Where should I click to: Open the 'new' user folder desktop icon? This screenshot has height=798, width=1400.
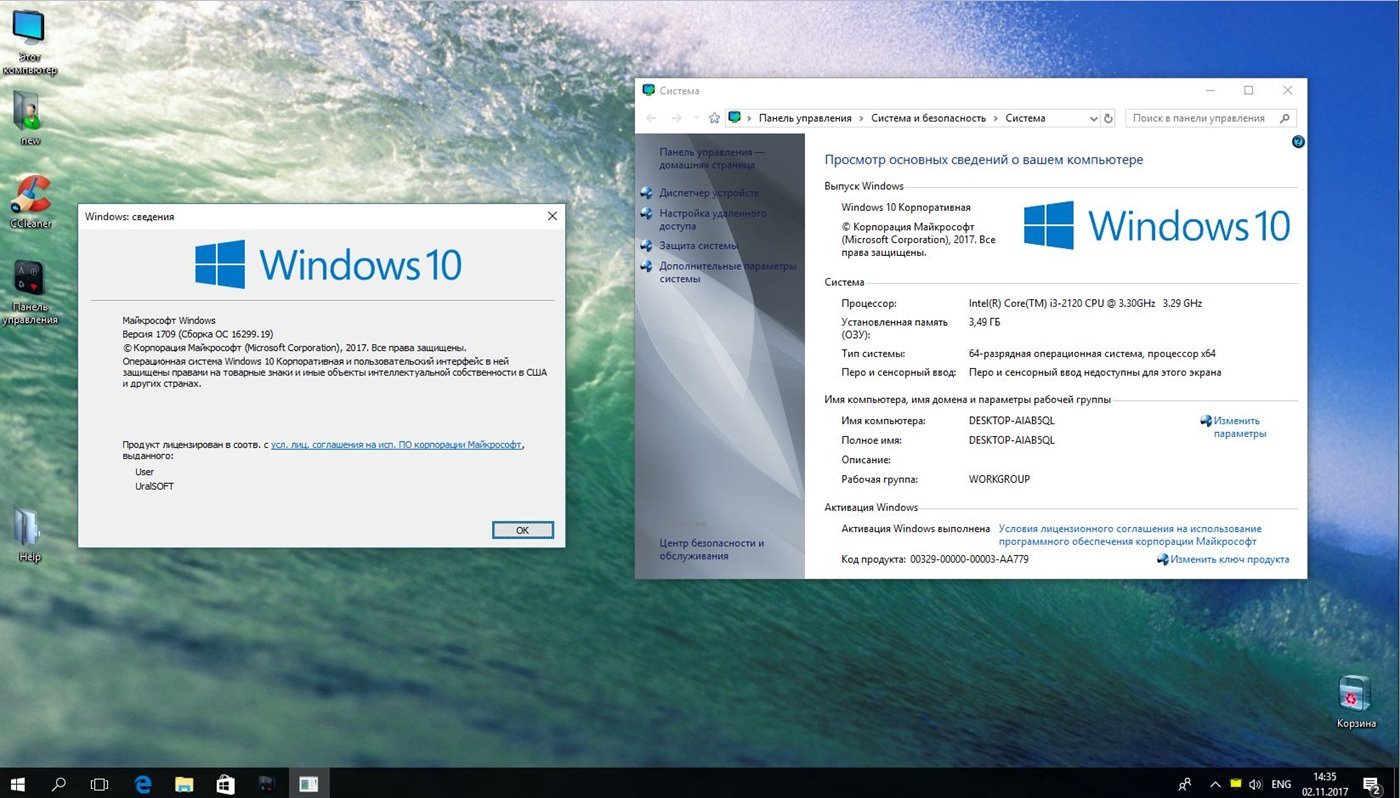(29, 118)
